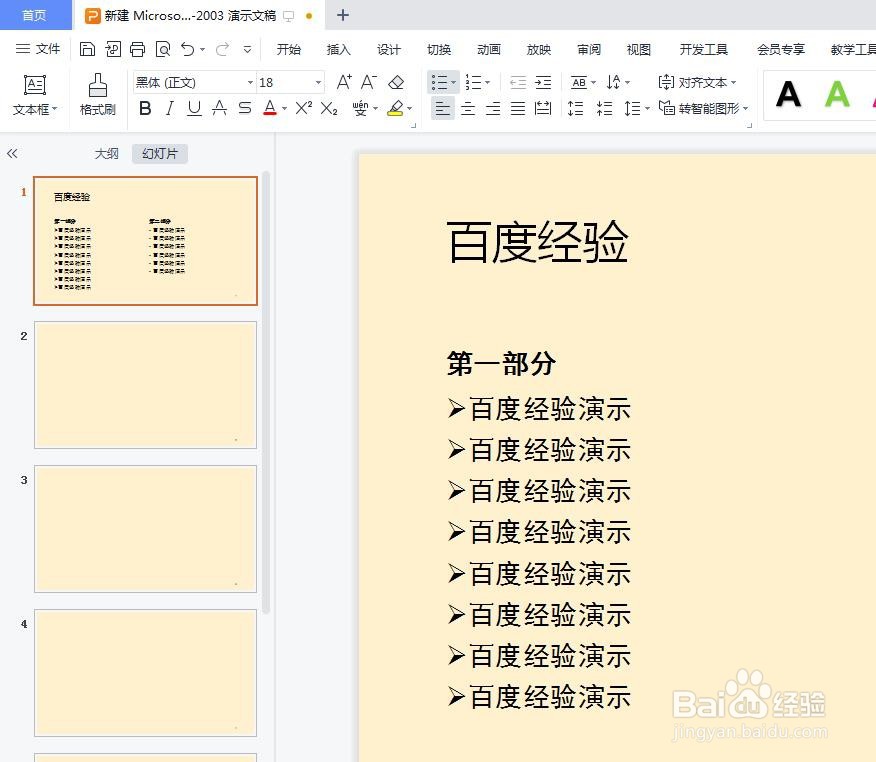Increase font size with A+ icon
This screenshot has height=762, width=876.
point(344,82)
